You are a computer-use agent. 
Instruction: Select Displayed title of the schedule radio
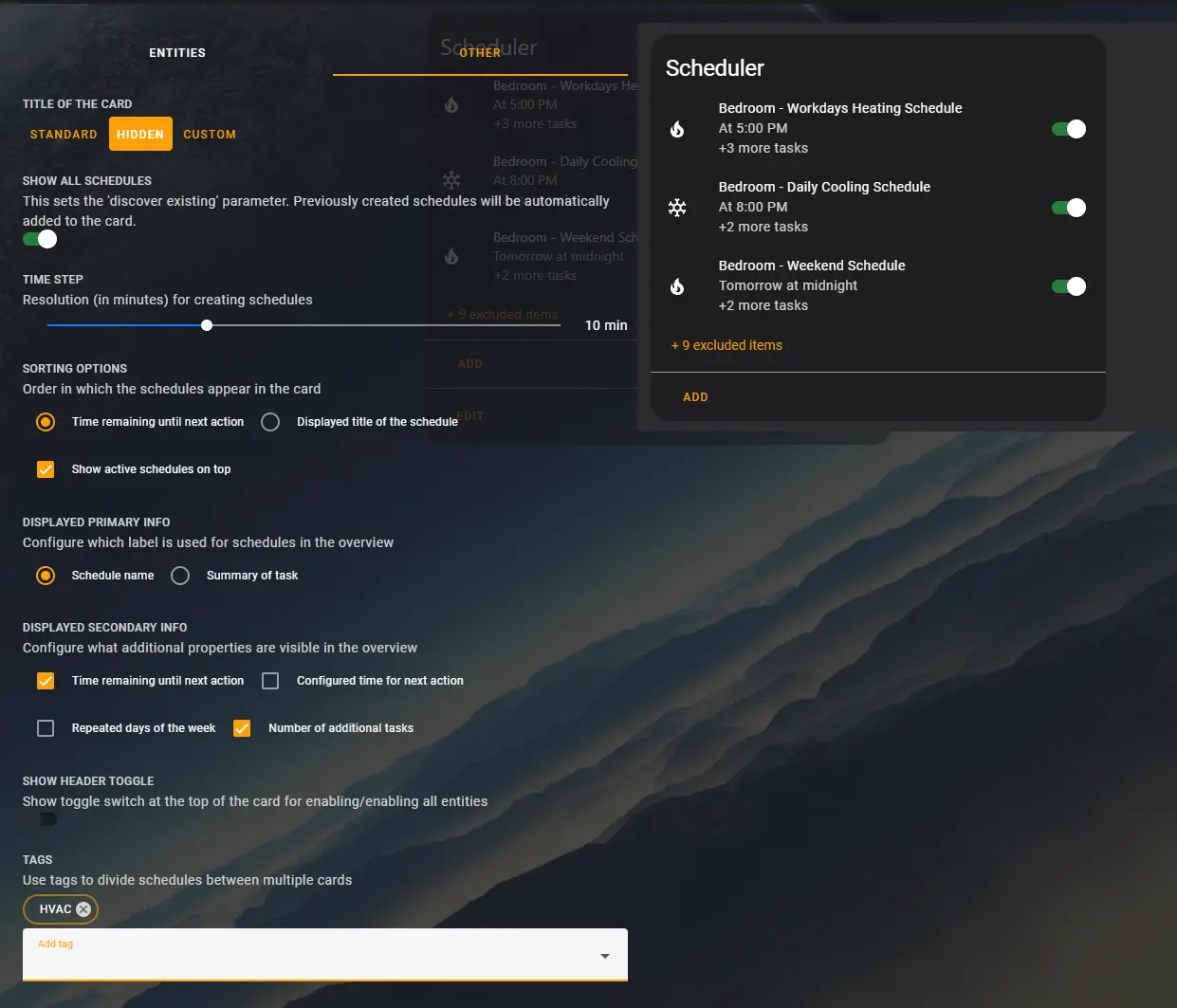[270, 422]
